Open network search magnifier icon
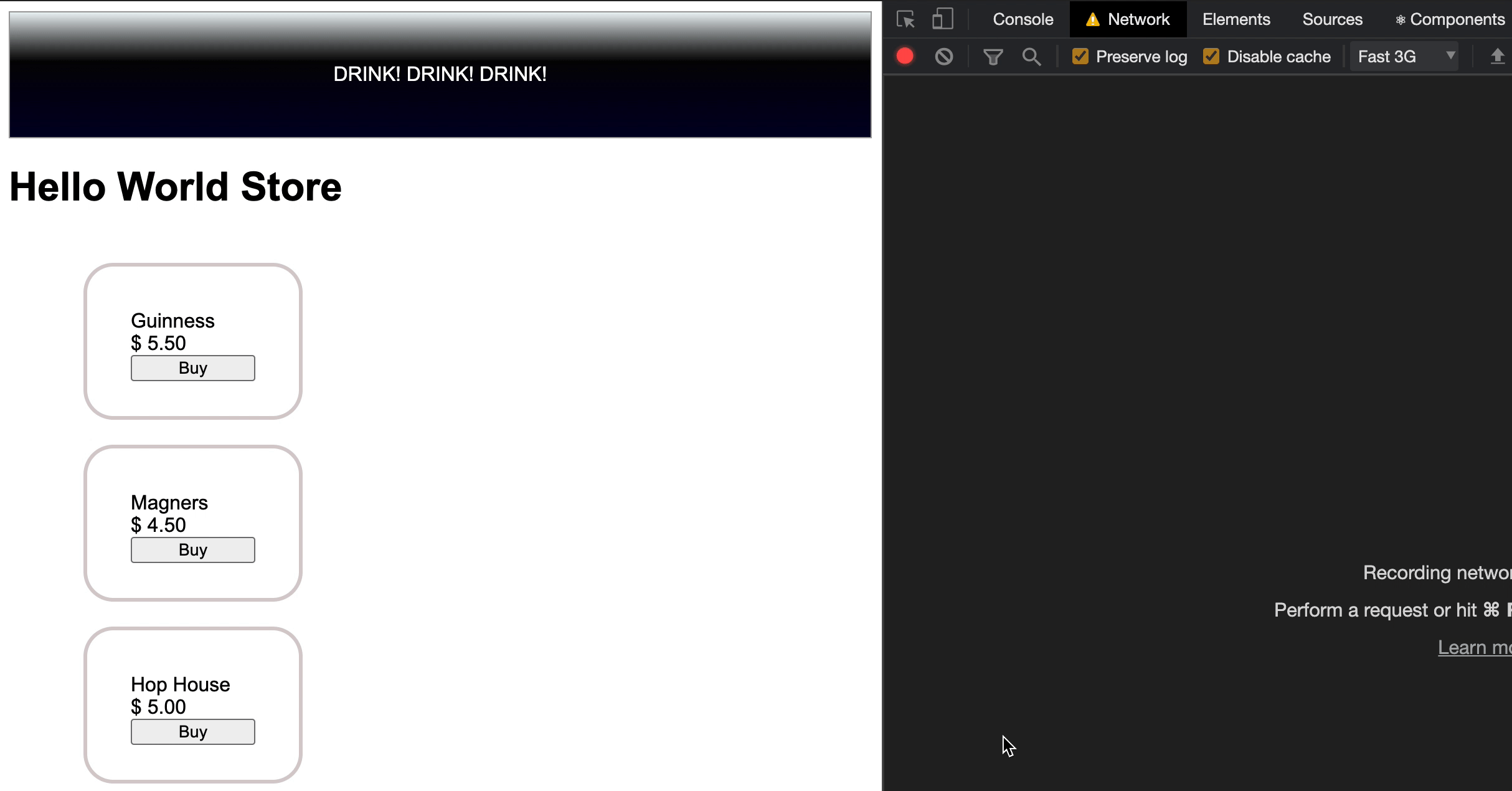Viewport: 1512px width, 791px height. 1031,57
